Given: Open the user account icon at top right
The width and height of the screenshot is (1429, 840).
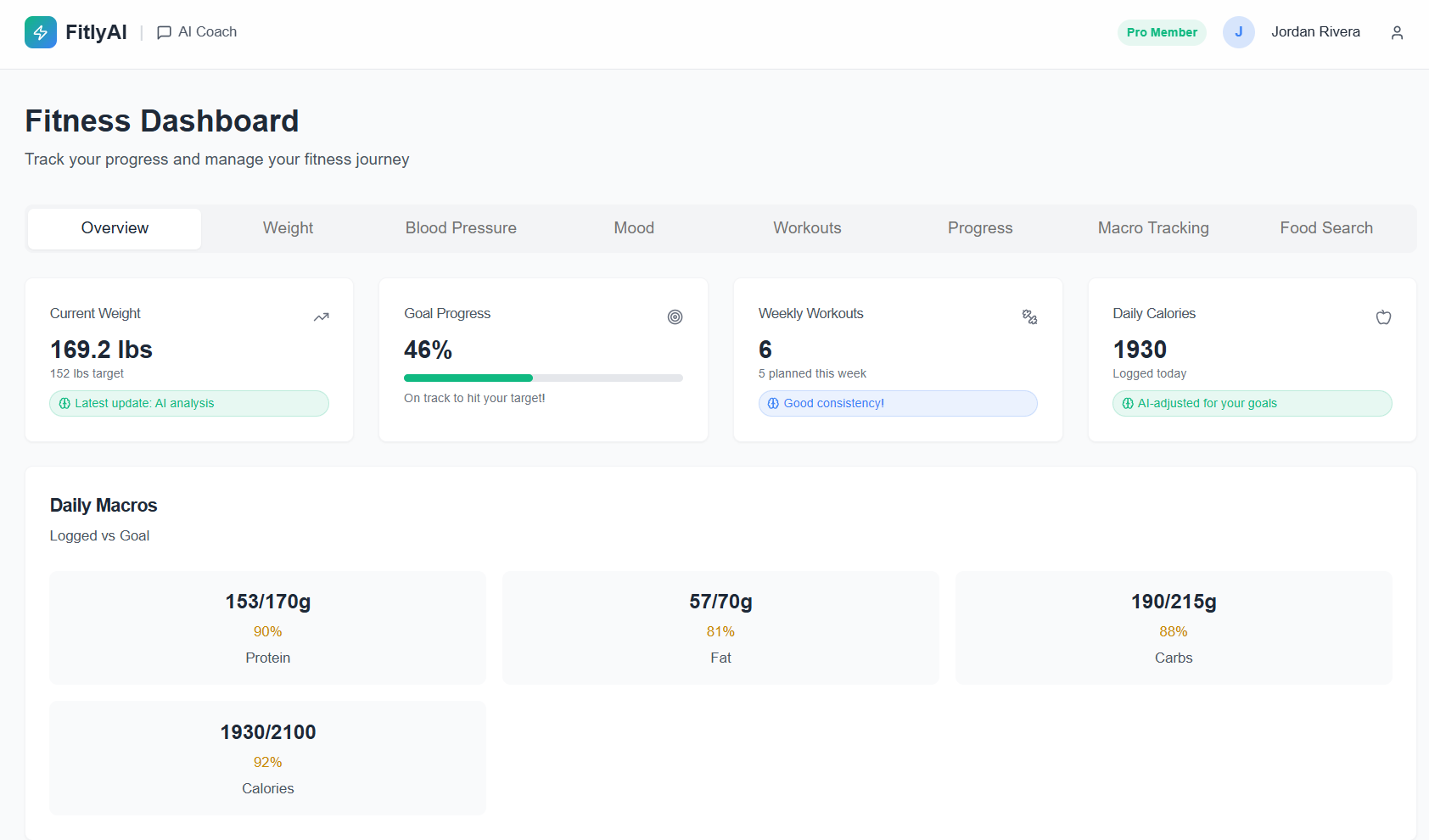Looking at the screenshot, I should click(x=1397, y=31).
